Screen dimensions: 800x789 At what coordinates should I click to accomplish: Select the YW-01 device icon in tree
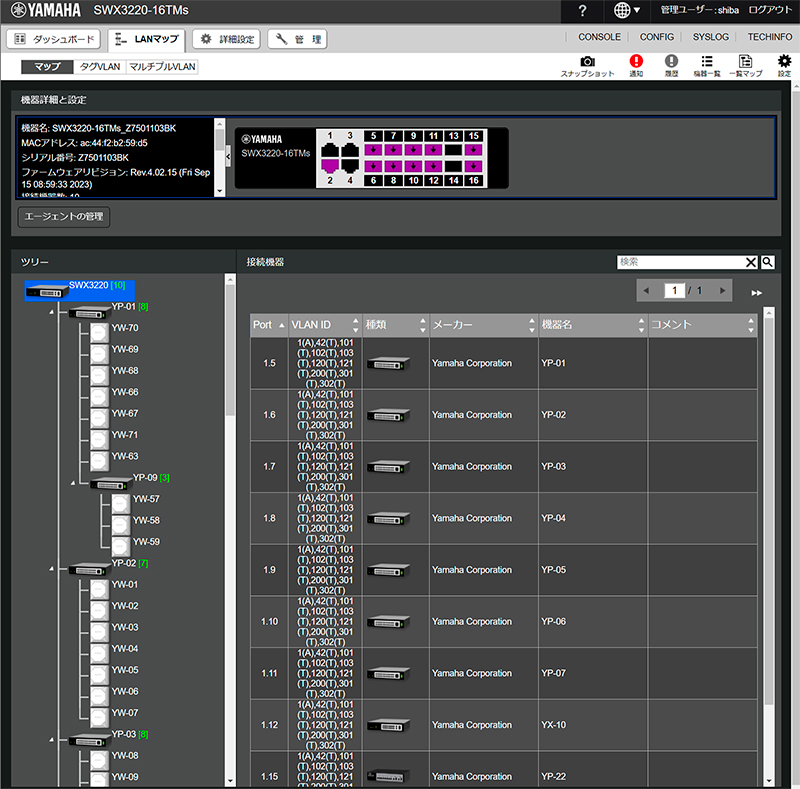(99, 589)
